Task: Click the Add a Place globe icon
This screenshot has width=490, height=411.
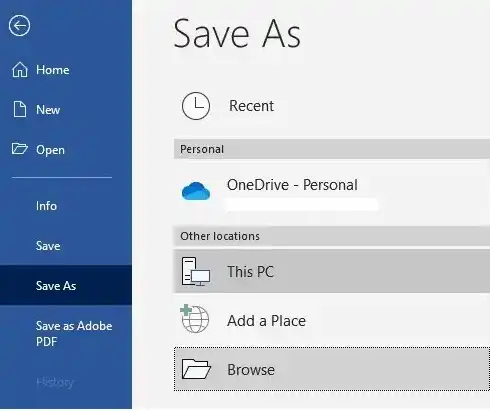Action: tap(195, 319)
